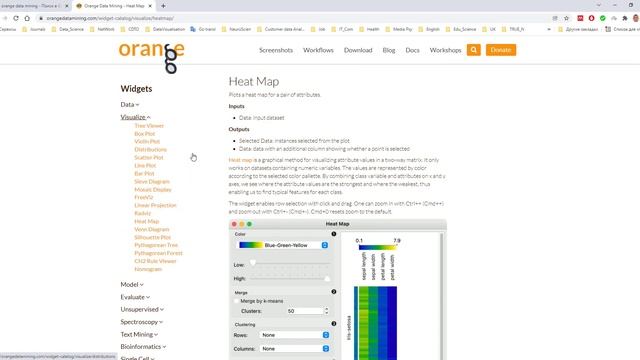Expand the Model widgets category
This screenshot has height=360, width=640.
(x=132, y=284)
